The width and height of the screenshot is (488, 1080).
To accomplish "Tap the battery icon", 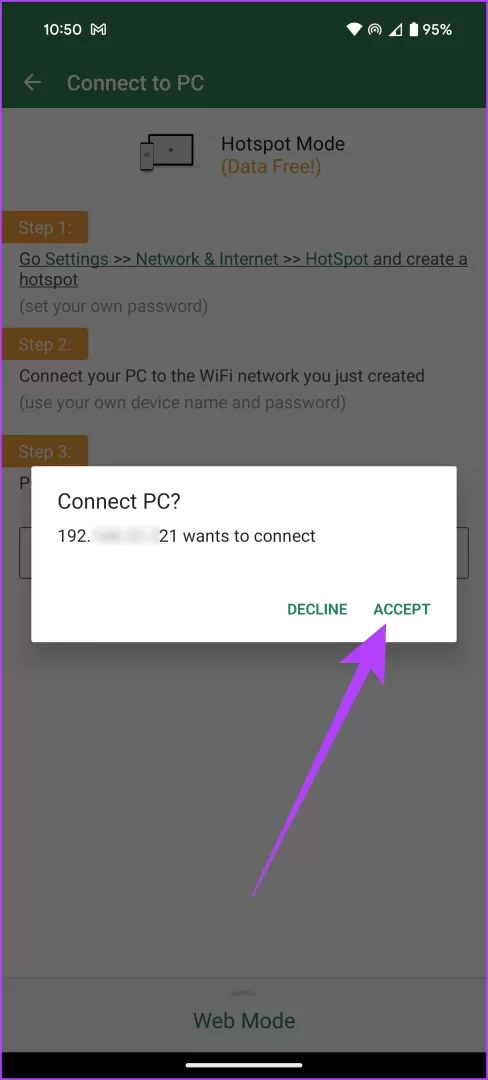I will 414,30.
